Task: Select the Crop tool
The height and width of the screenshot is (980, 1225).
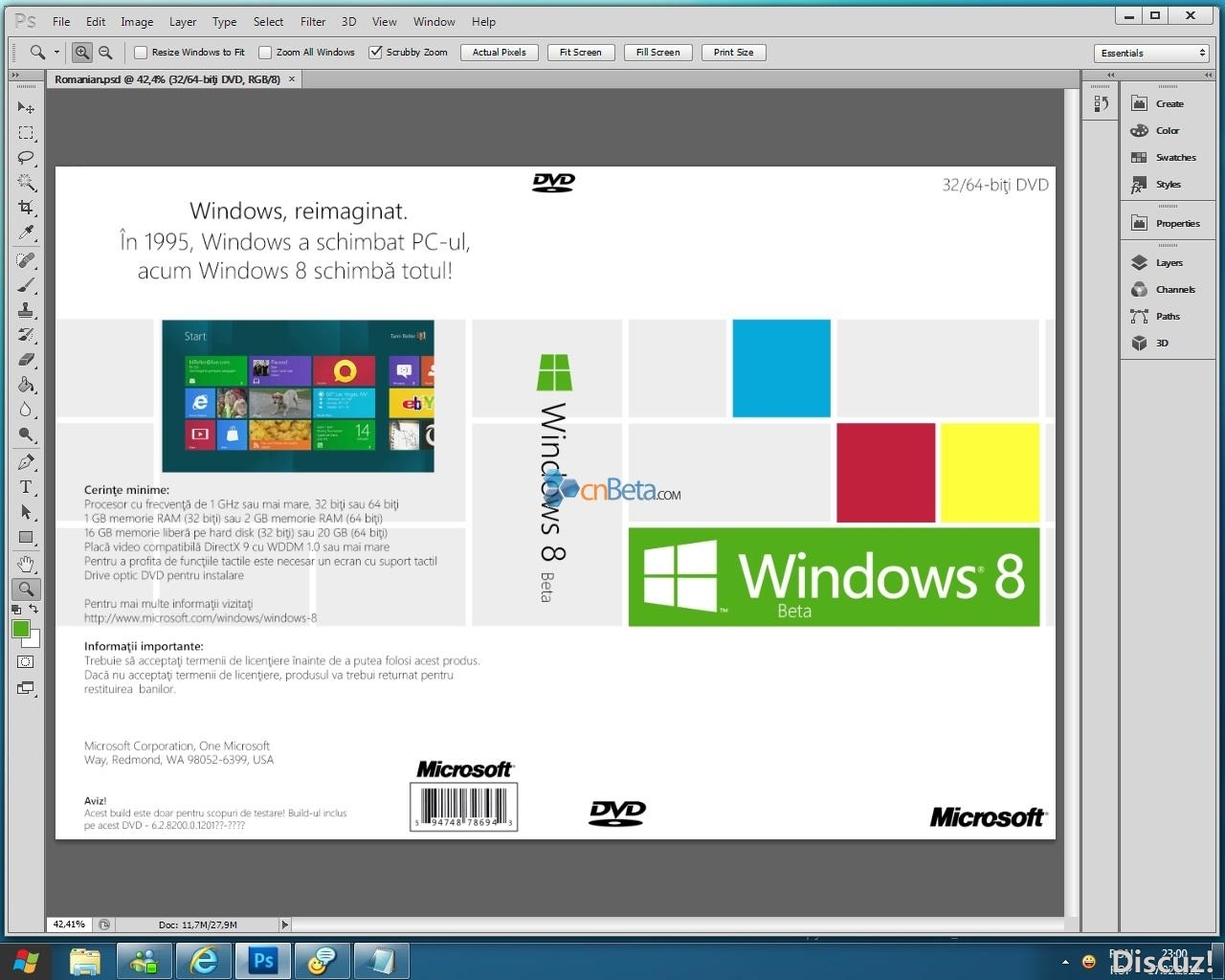Action: (x=26, y=208)
